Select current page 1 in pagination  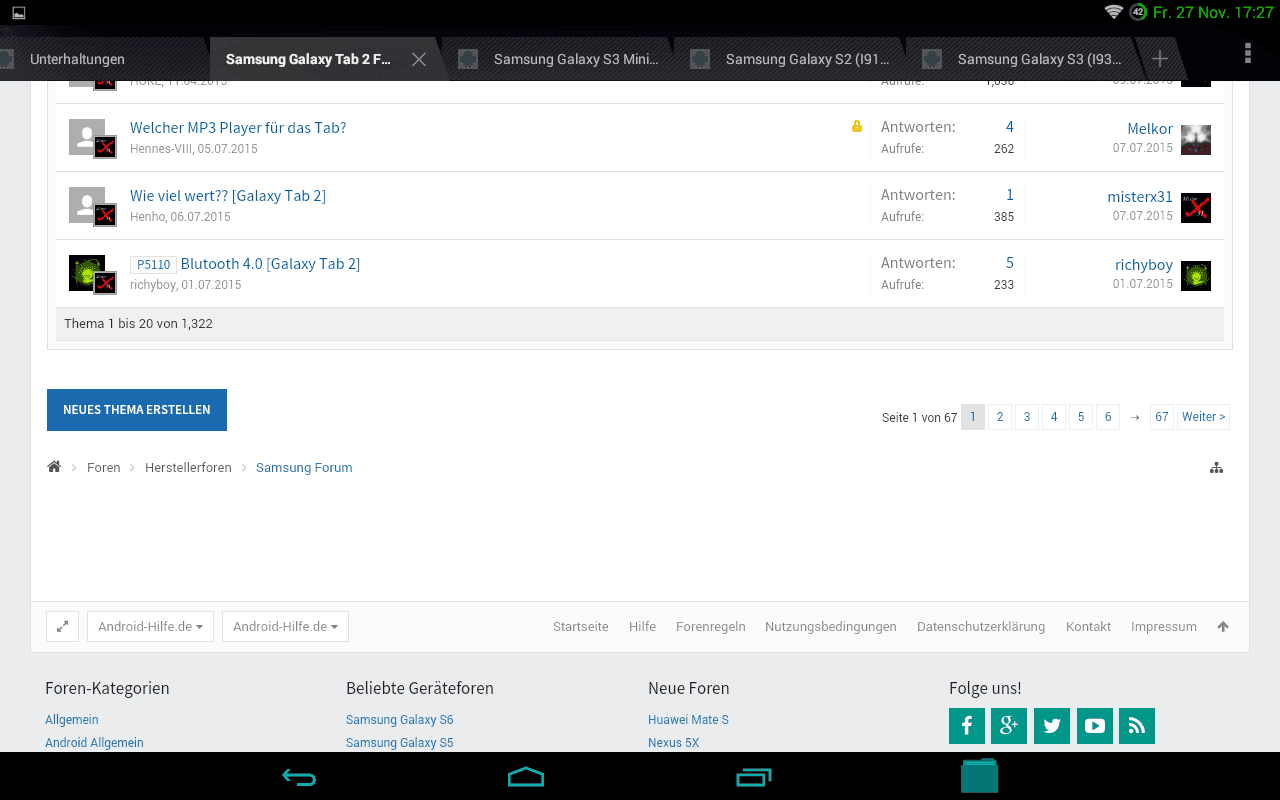tap(973, 417)
